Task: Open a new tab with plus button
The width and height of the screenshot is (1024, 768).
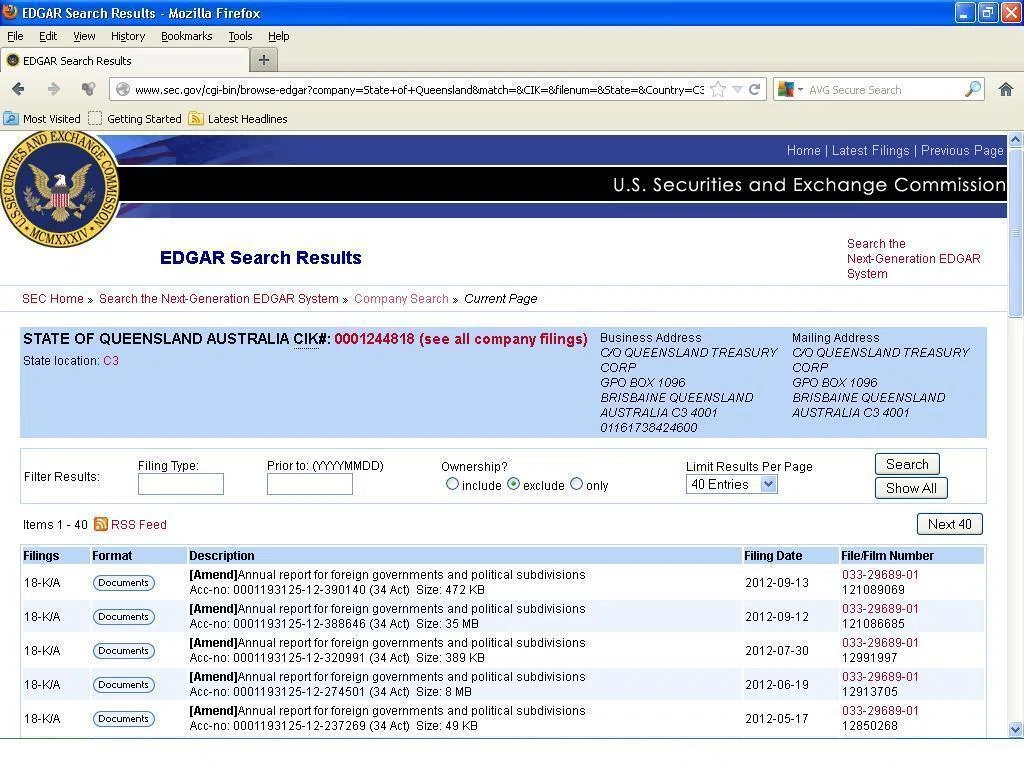Action: 264,60
